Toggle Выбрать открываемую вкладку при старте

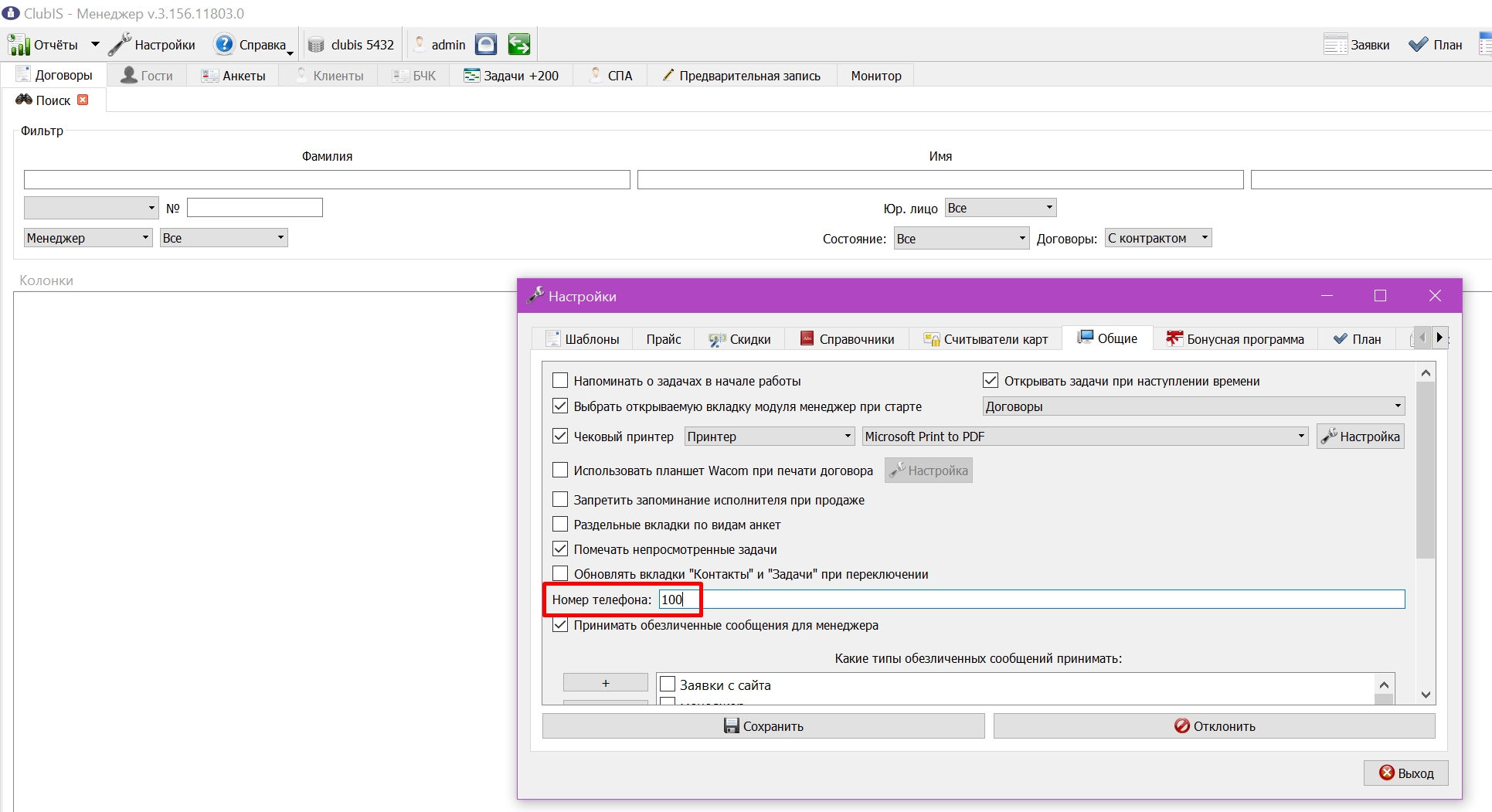pos(561,406)
